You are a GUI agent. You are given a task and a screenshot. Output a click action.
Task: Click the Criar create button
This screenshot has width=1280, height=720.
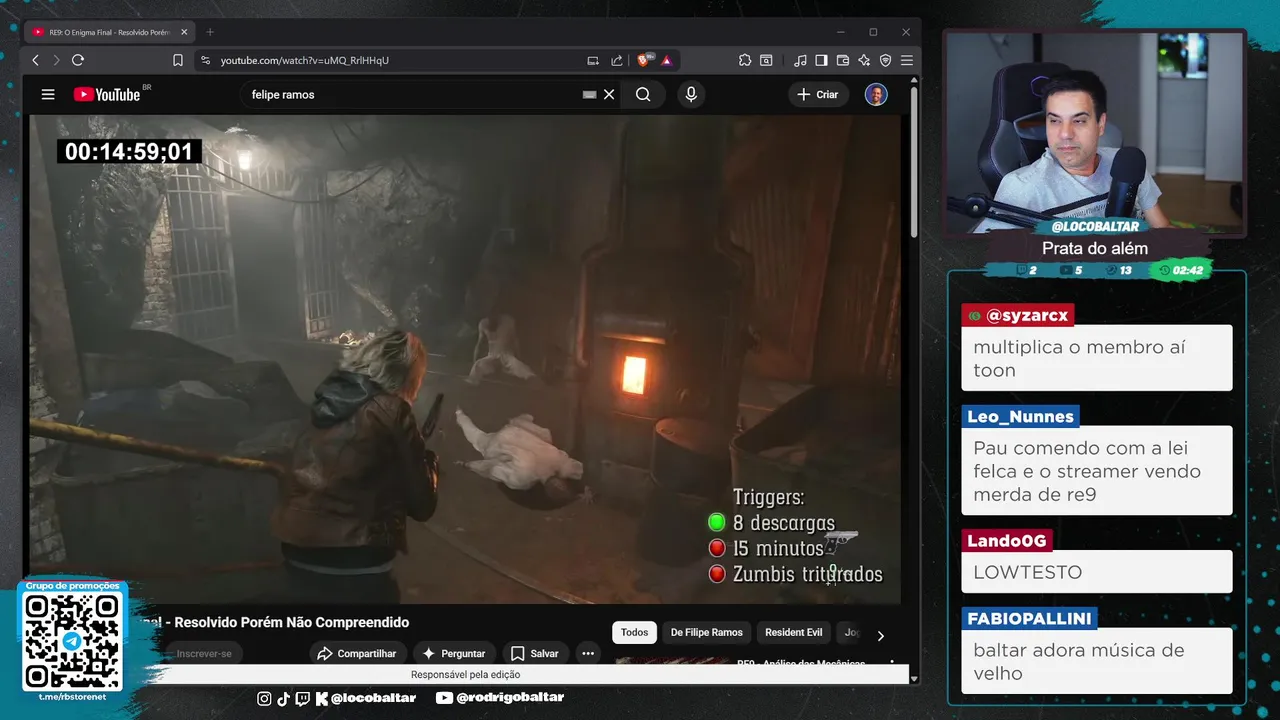818,94
